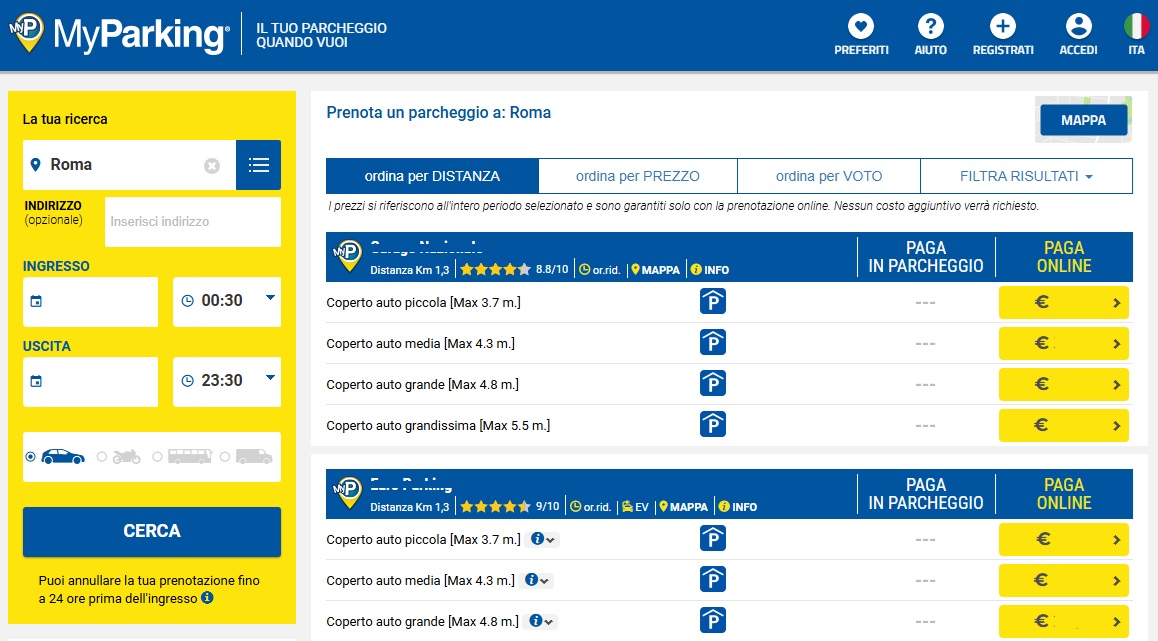Pay online for second parking's Coperto auto grande
1158x641 pixels.
point(1063,622)
